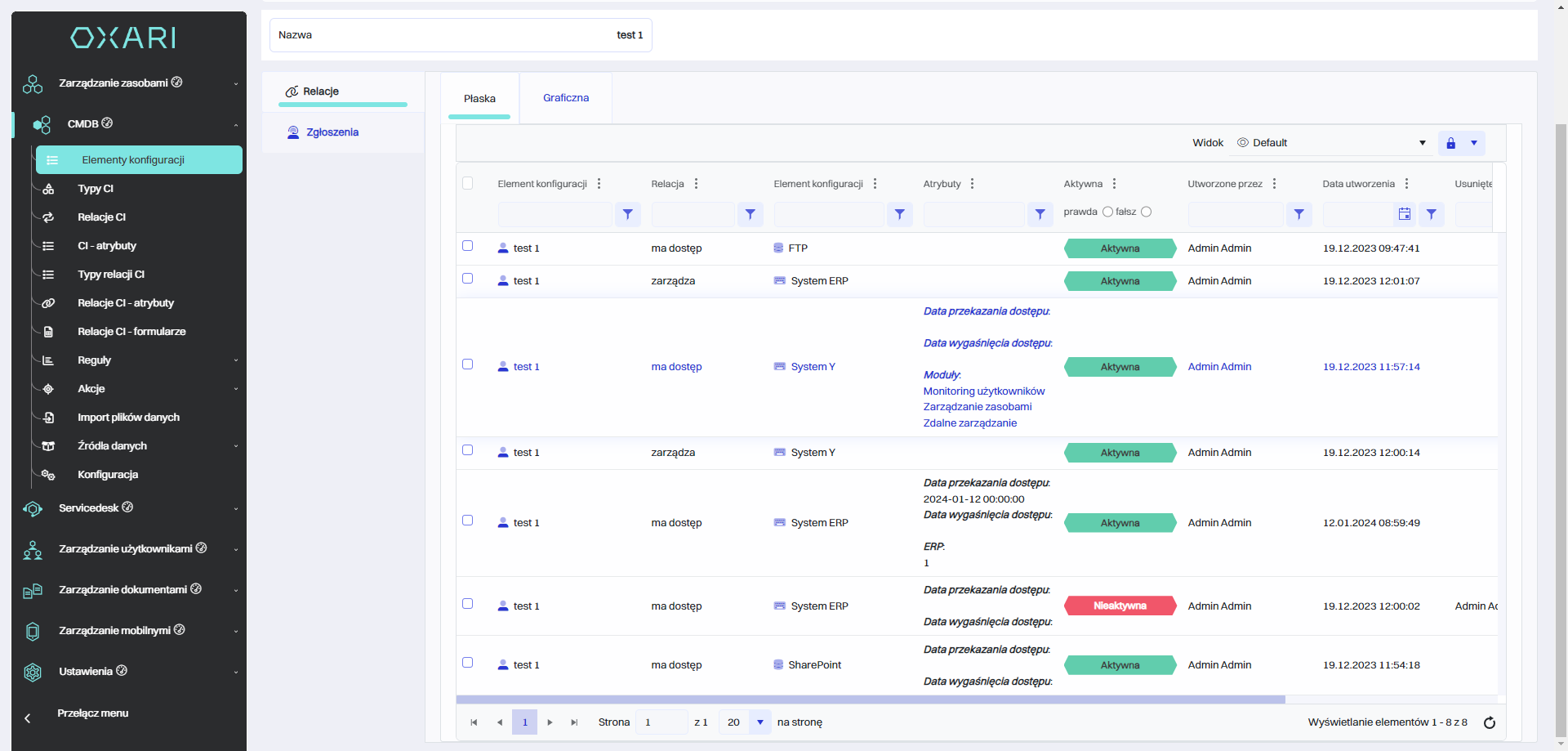
Task: Click the Strona page number field
Action: pos(661,722)
